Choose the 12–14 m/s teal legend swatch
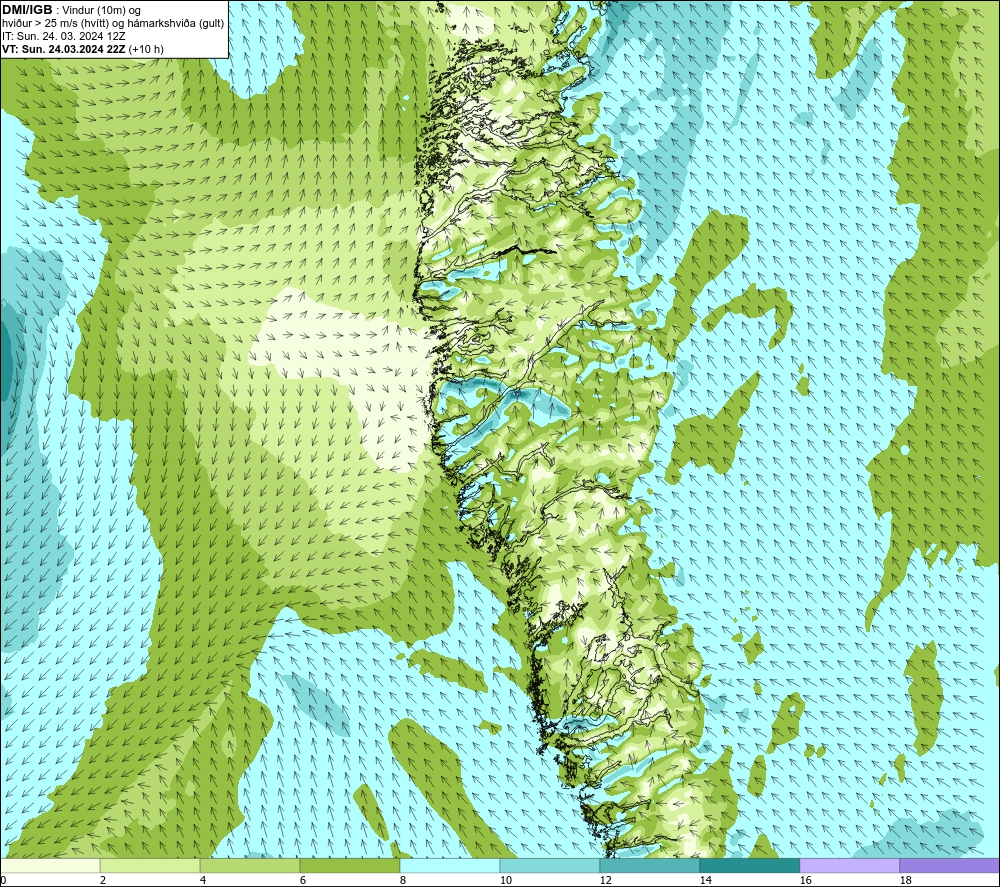The height and width of the screenshot is (887, 1000). (649, 865)
